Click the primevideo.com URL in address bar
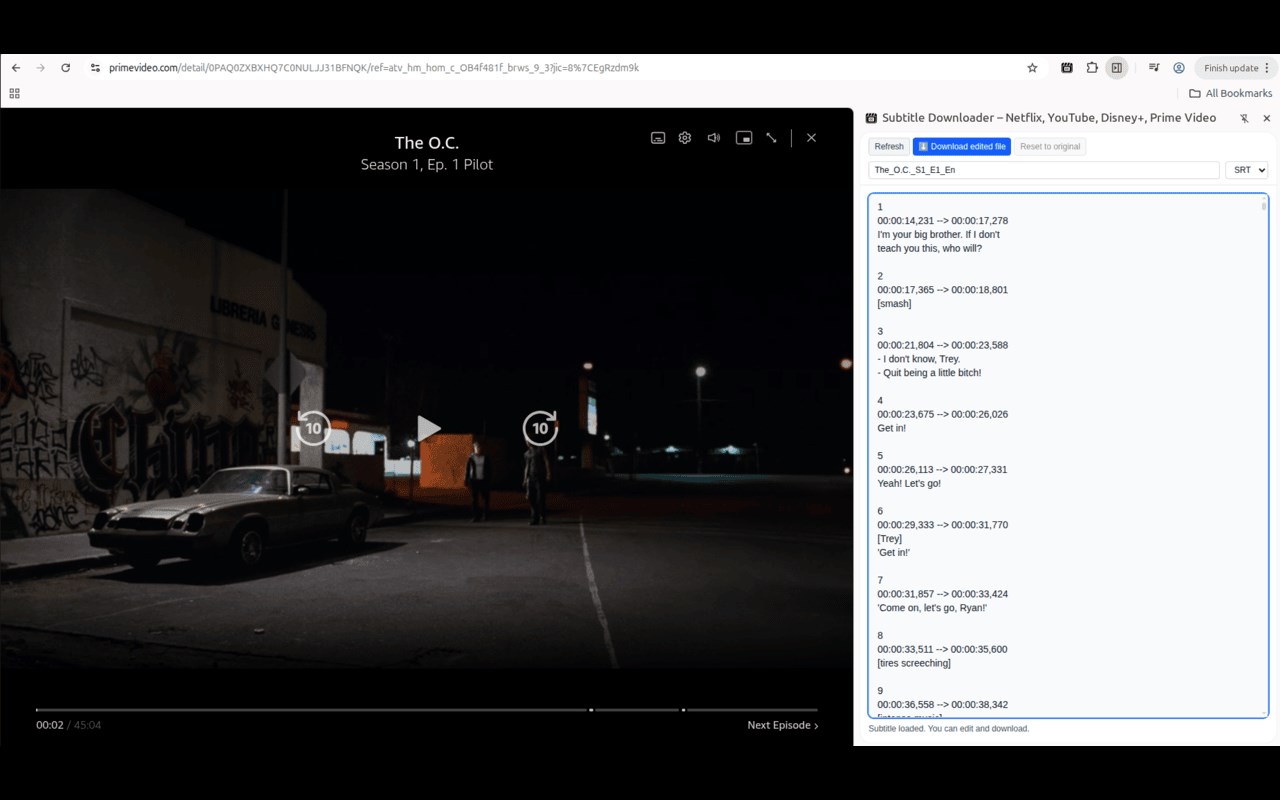Screen dimensions: 1280x800 pyautogui.click(x=374, y=68)
